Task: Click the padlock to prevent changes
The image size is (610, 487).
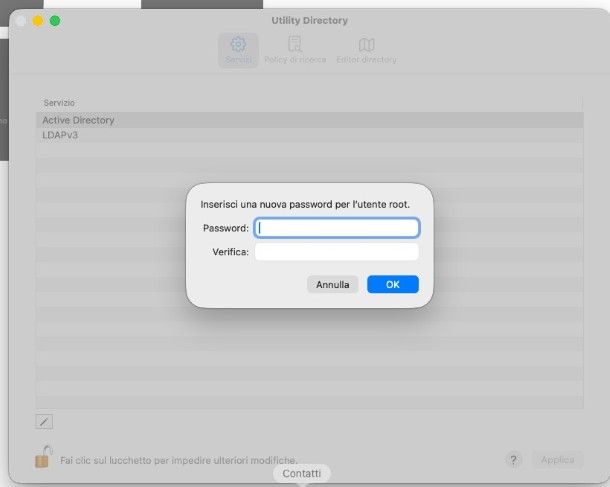Action: (x=43, y=457)
